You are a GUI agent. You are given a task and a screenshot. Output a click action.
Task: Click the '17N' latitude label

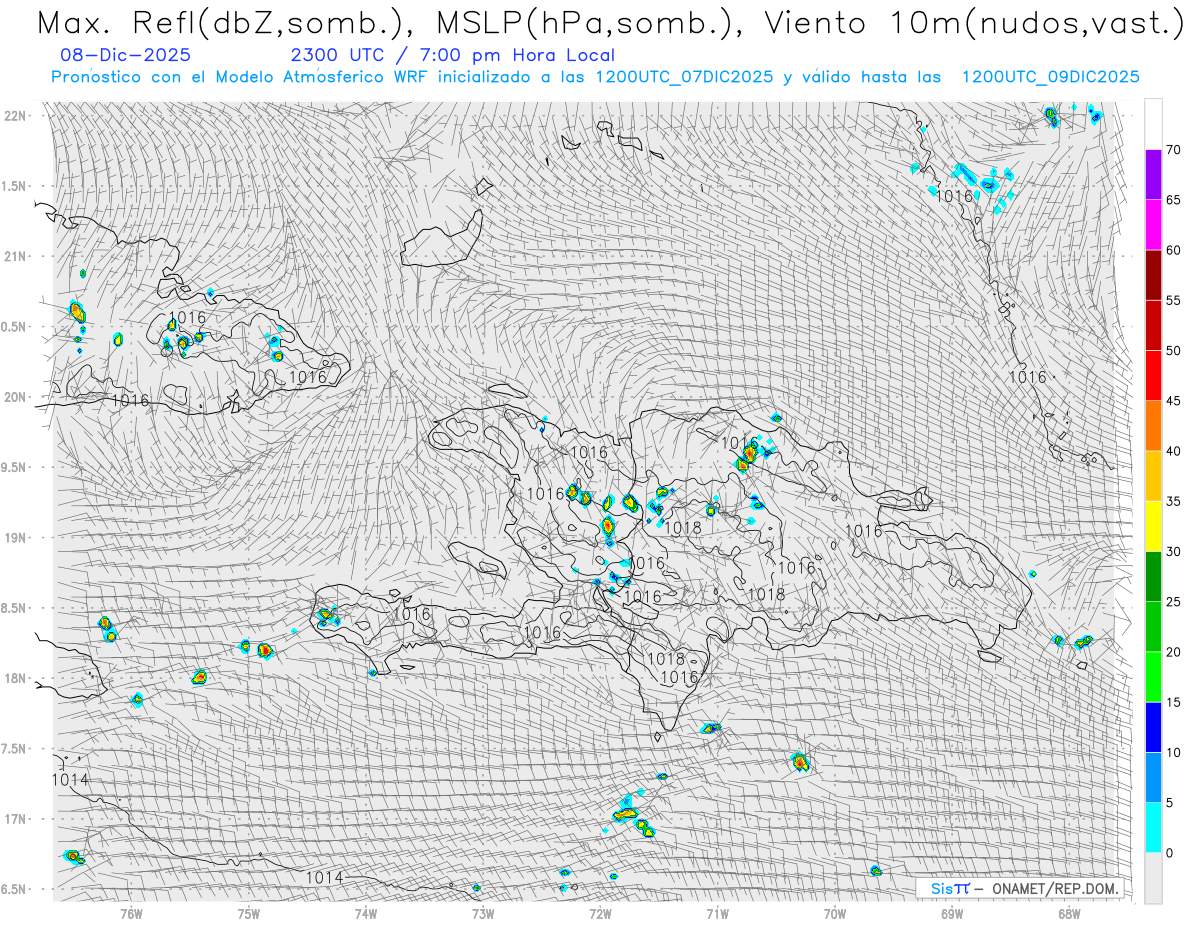(x=17, y=819)
